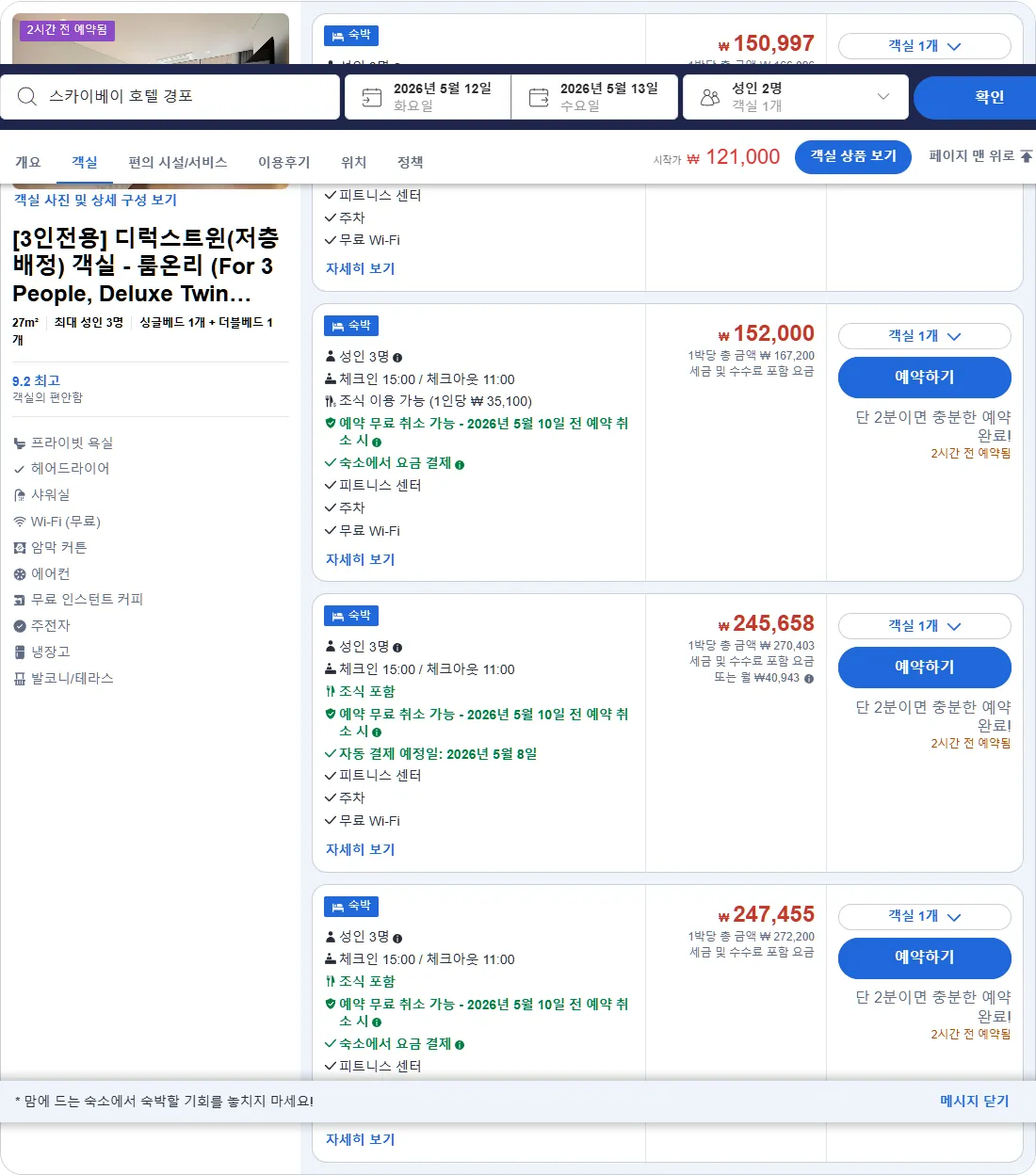Image resolution: width=1036 pixels, height=1175 pixels.
Task: Open the 객실 사진 및 상세 구성 보기 link
Action: (x=95, y=200)
